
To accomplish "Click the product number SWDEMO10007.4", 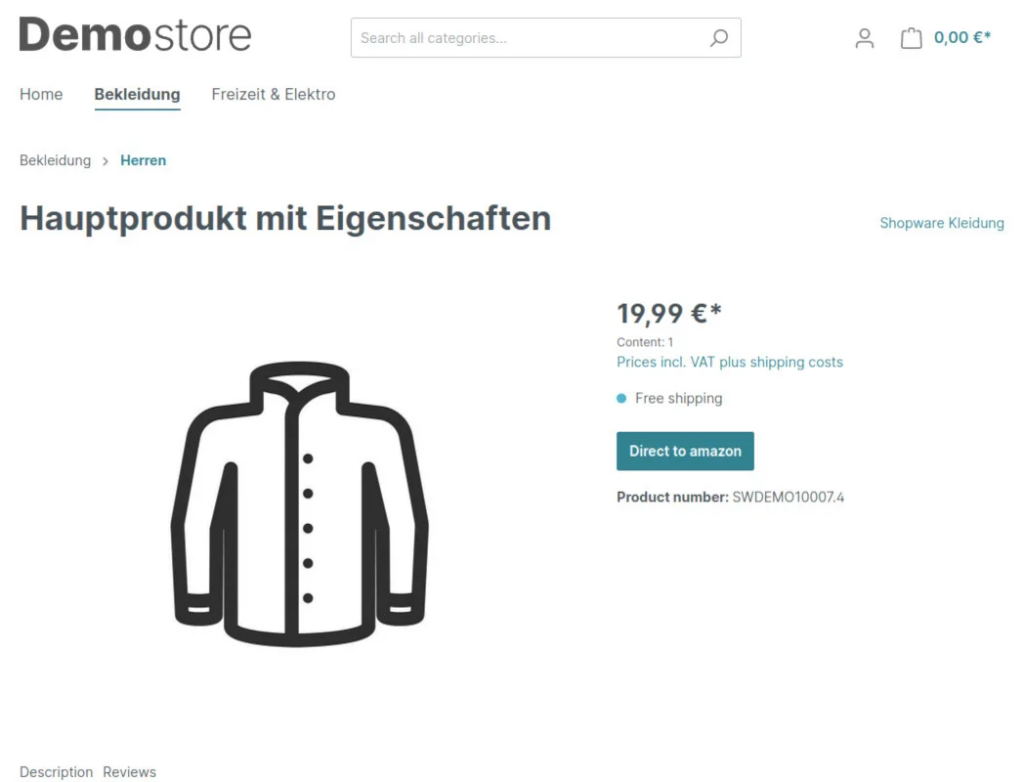I will click(x=788, y=497).
